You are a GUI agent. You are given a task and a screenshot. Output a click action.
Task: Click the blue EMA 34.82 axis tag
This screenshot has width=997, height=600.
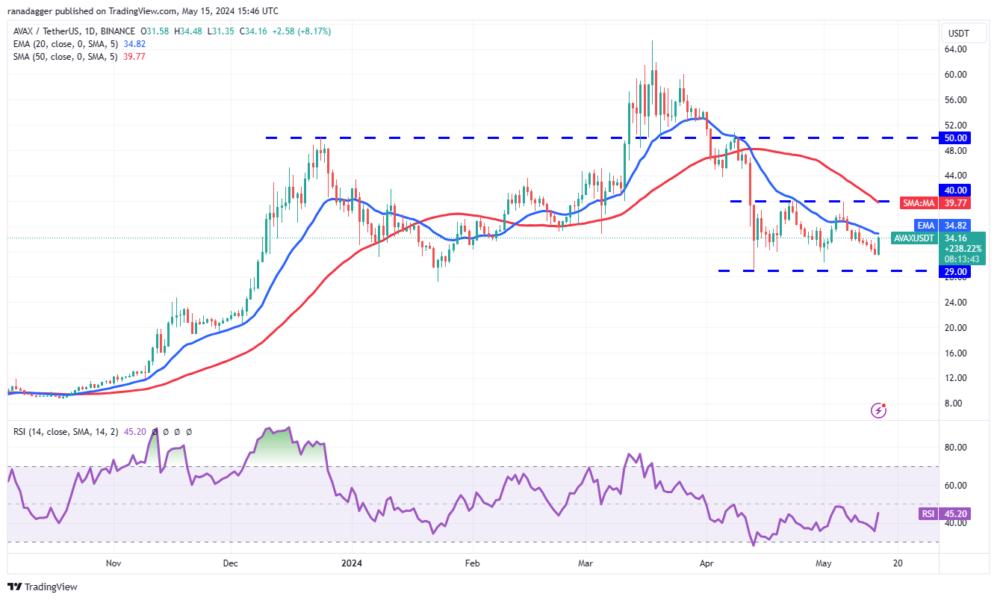click(x=942, y=226)
